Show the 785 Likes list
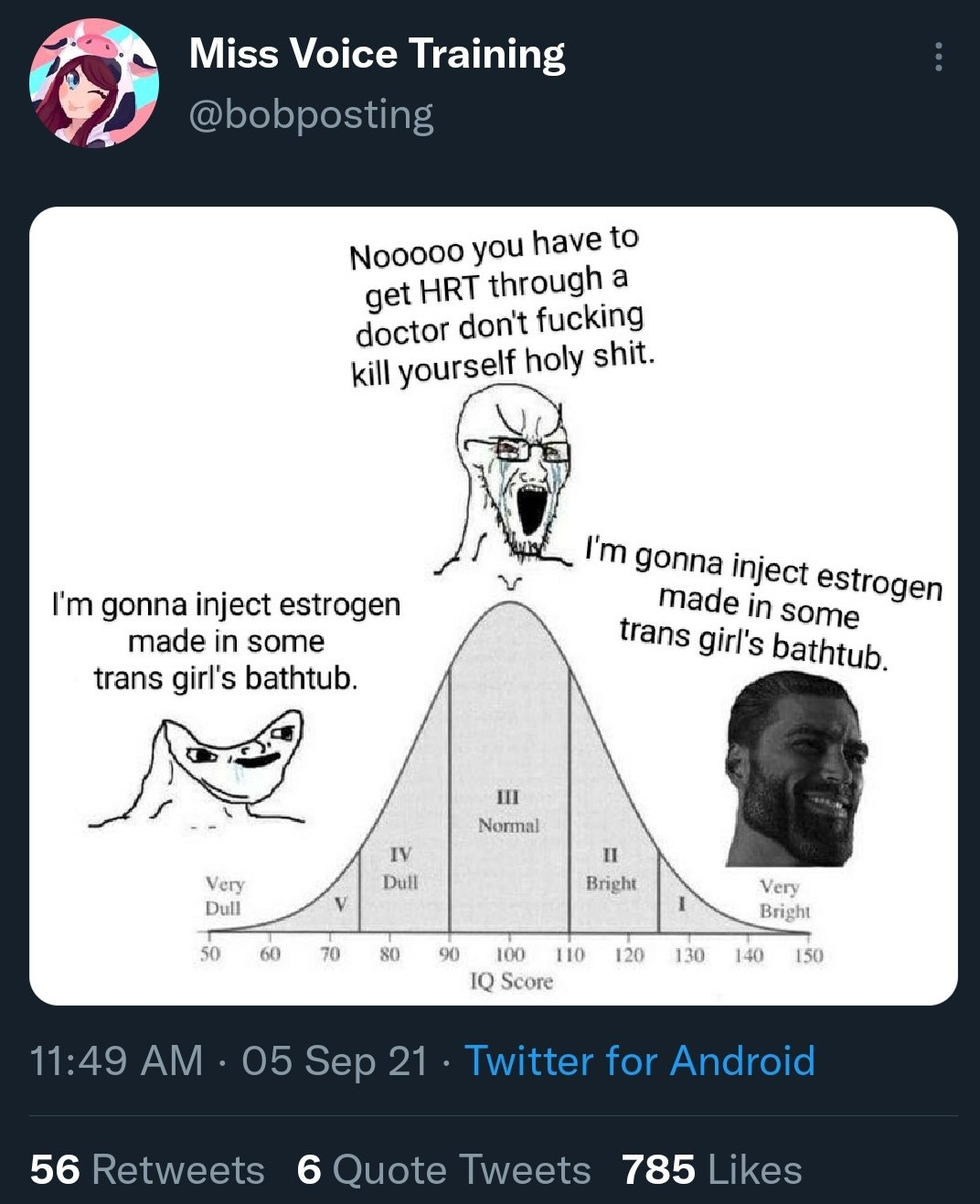The height and width of the screenshot is (1204, 980). (711, 1169)
